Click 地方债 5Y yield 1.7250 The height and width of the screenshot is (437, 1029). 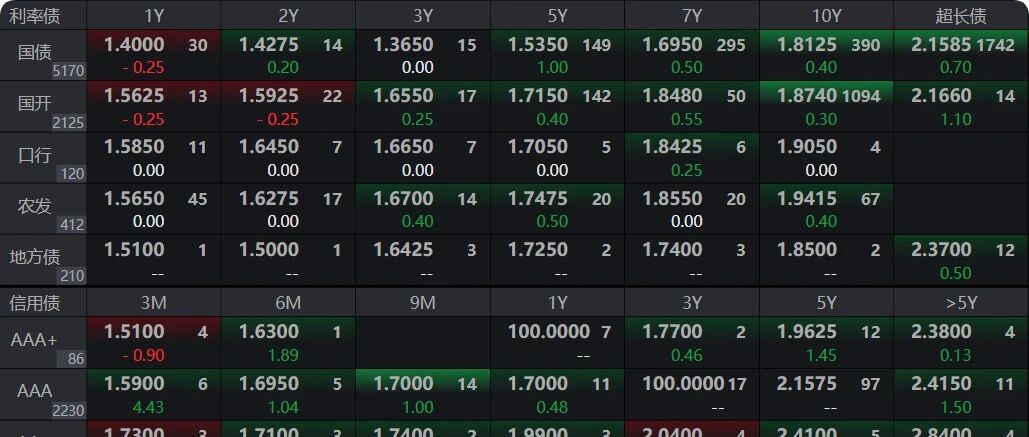tap(538, 249)
